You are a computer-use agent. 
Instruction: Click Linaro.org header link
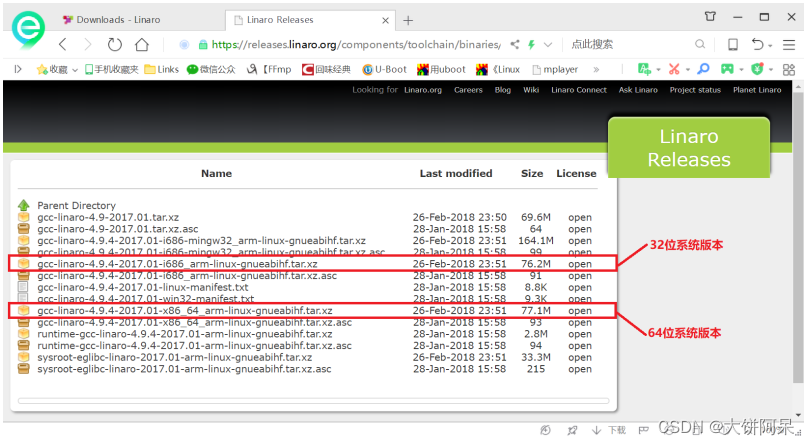coord(423,90)
